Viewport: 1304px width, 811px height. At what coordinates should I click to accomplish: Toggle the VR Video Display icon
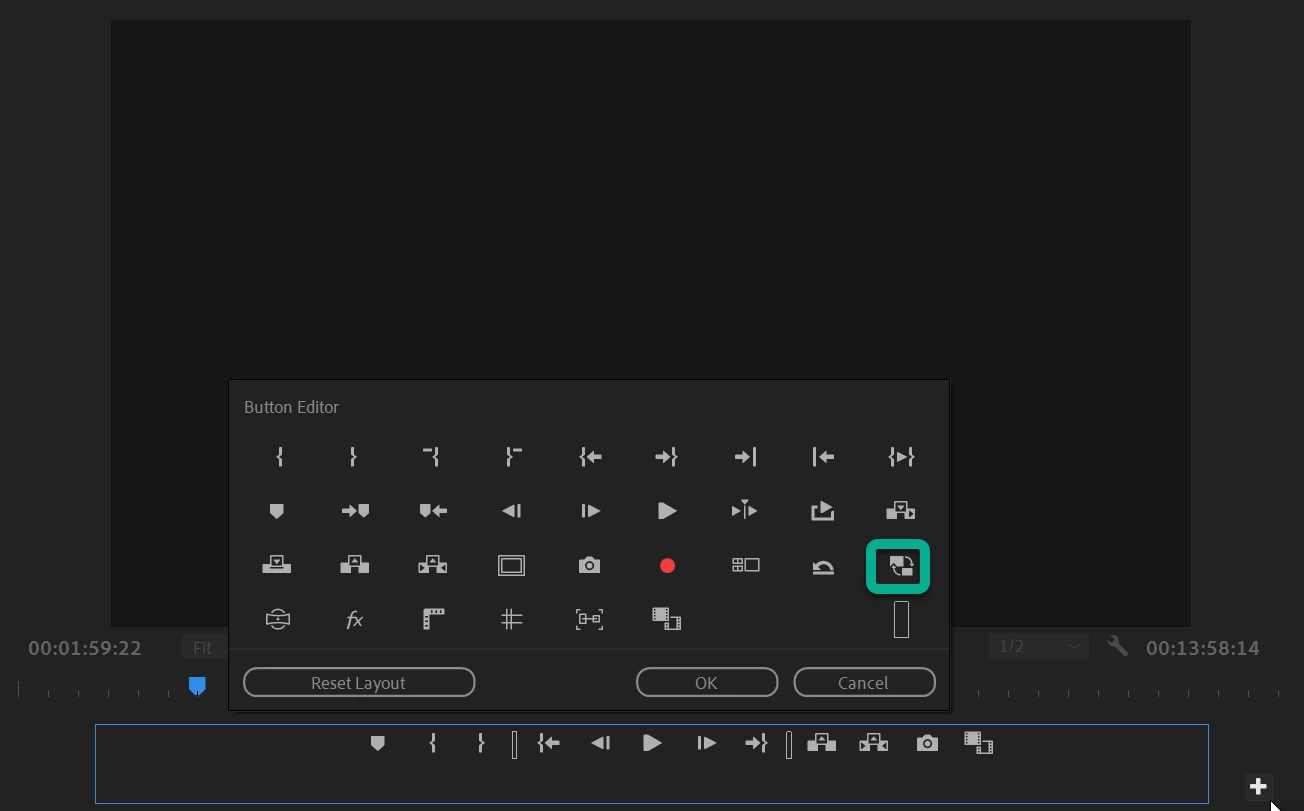(x=277, y=620)
